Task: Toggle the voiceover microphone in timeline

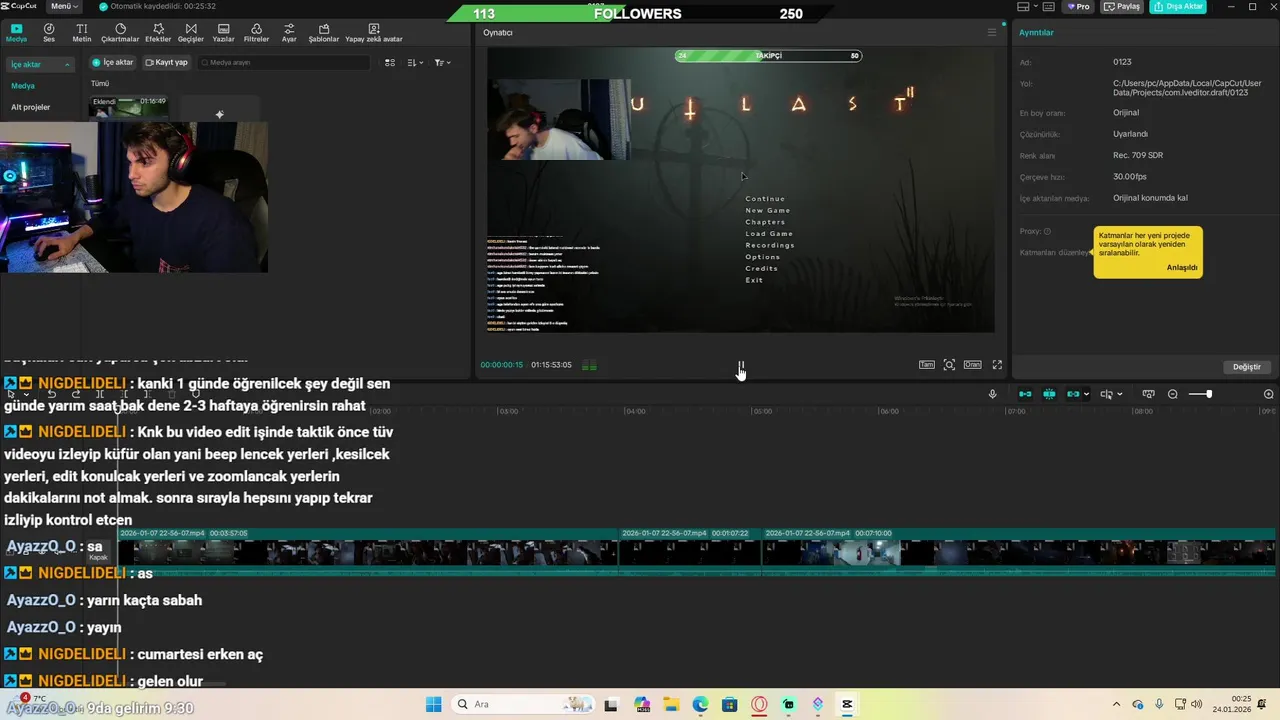Action: (992, 394)
